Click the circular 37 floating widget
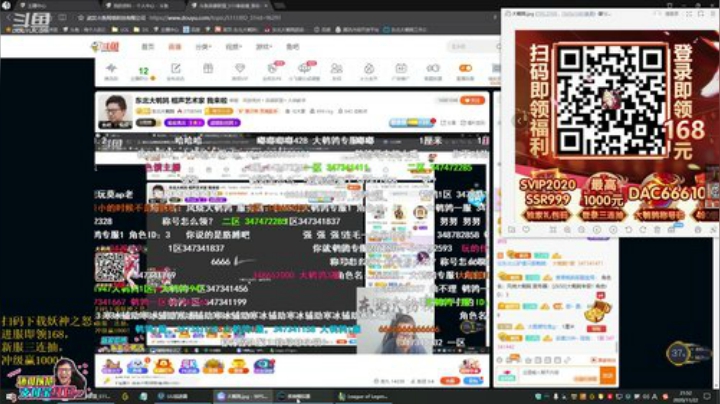The height and width of the screenshot is (404, 720). (678, 353)
